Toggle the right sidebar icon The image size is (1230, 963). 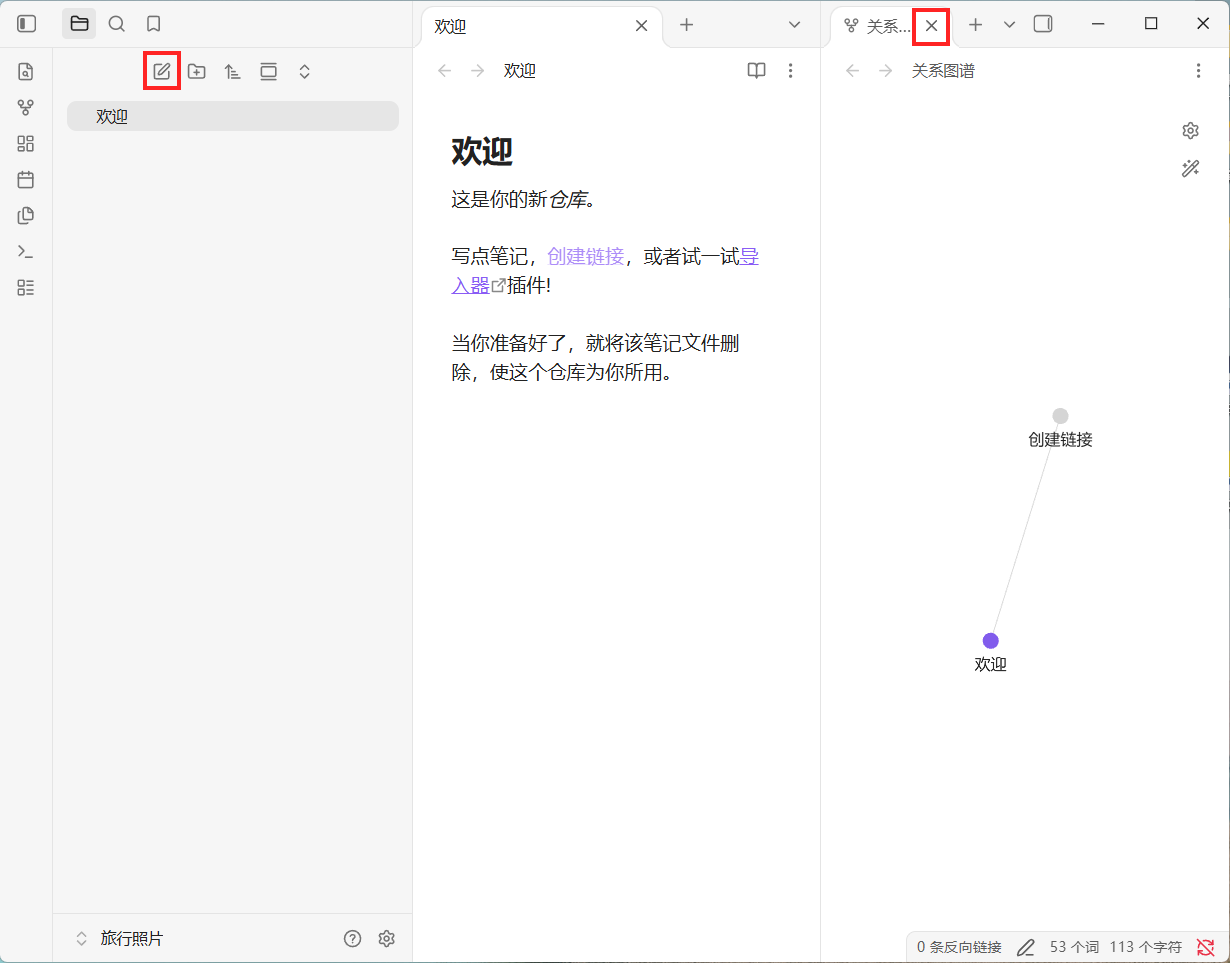1043,24
